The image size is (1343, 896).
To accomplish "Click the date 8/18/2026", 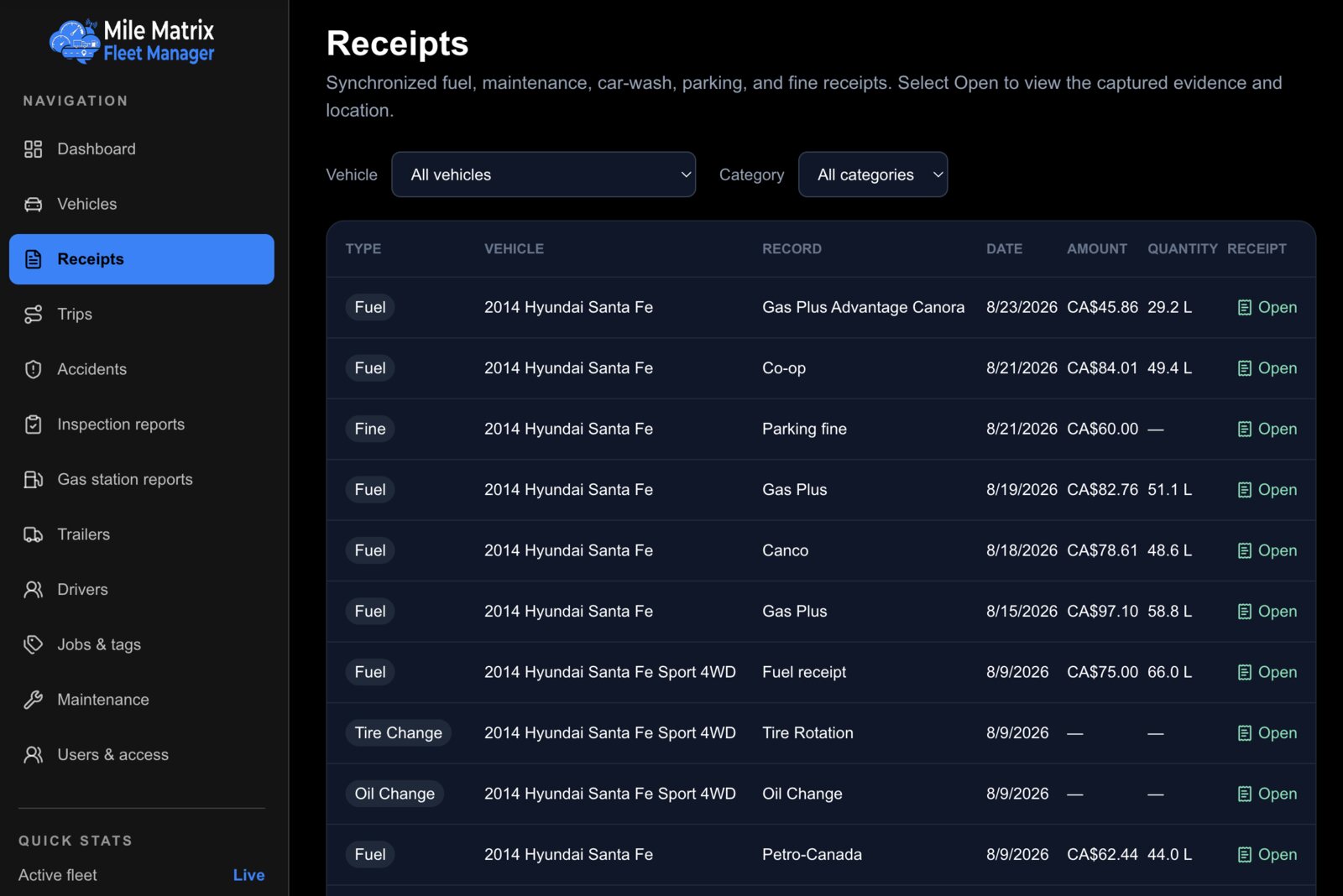I will click(x=1022, y=551).
